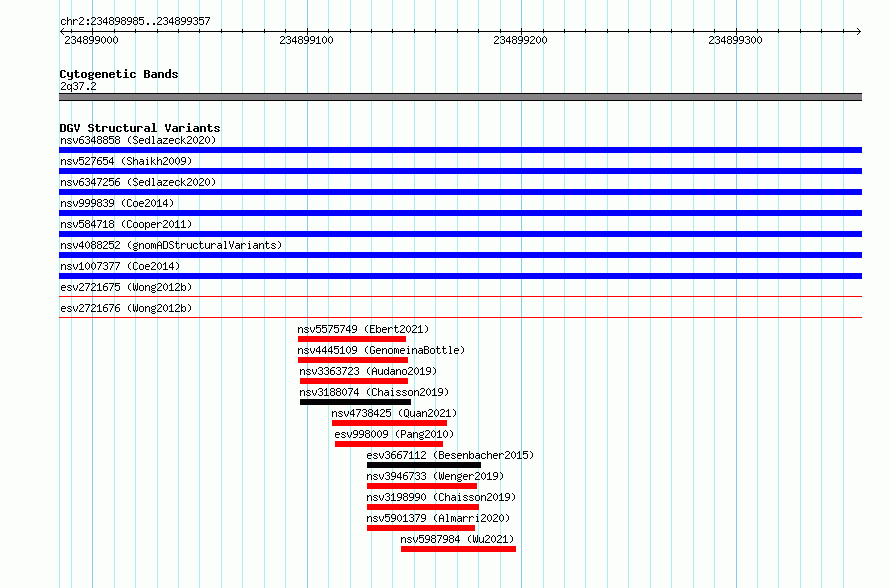
Task: Click the black bar under esv3667112
Action: pyautogui.click(x=424, y=465)
